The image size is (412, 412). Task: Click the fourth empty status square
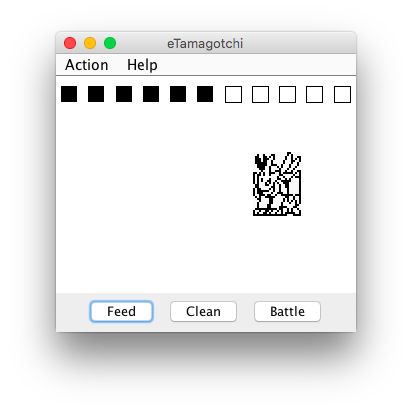[x=314, y=94]
